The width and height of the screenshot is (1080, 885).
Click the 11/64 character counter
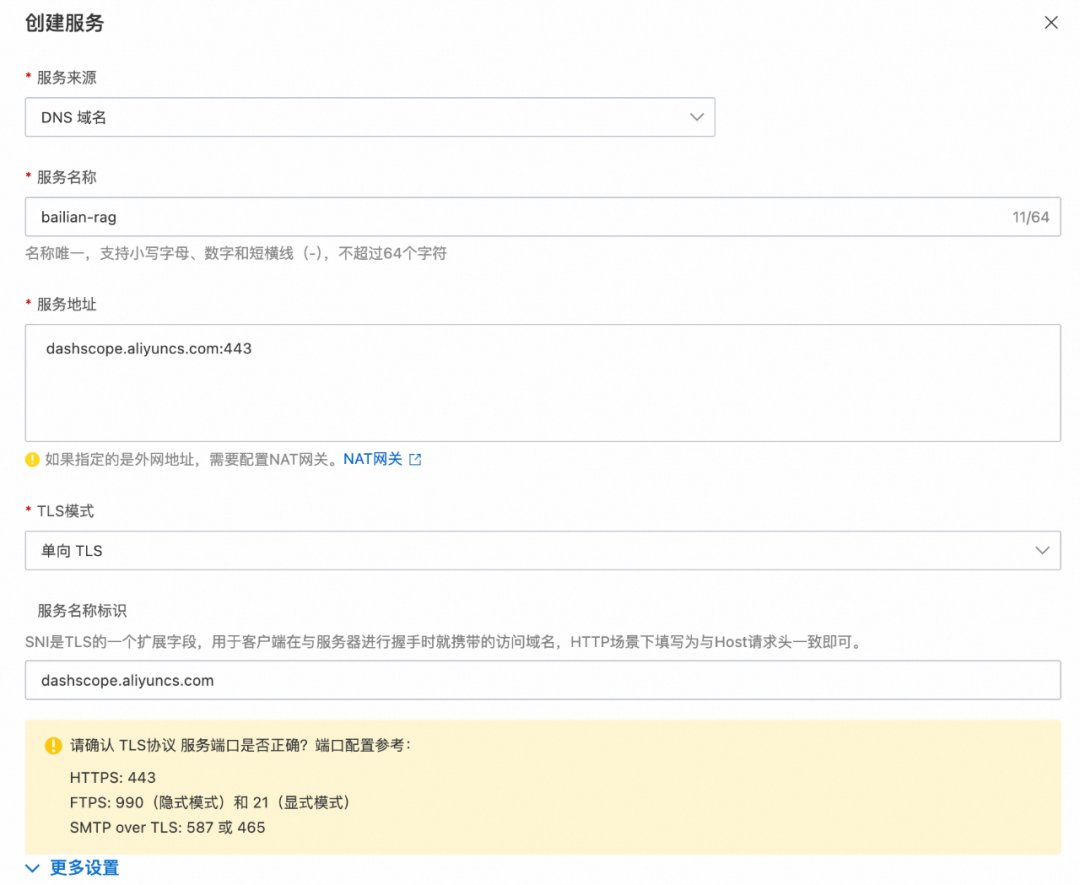click(1032, 217)
